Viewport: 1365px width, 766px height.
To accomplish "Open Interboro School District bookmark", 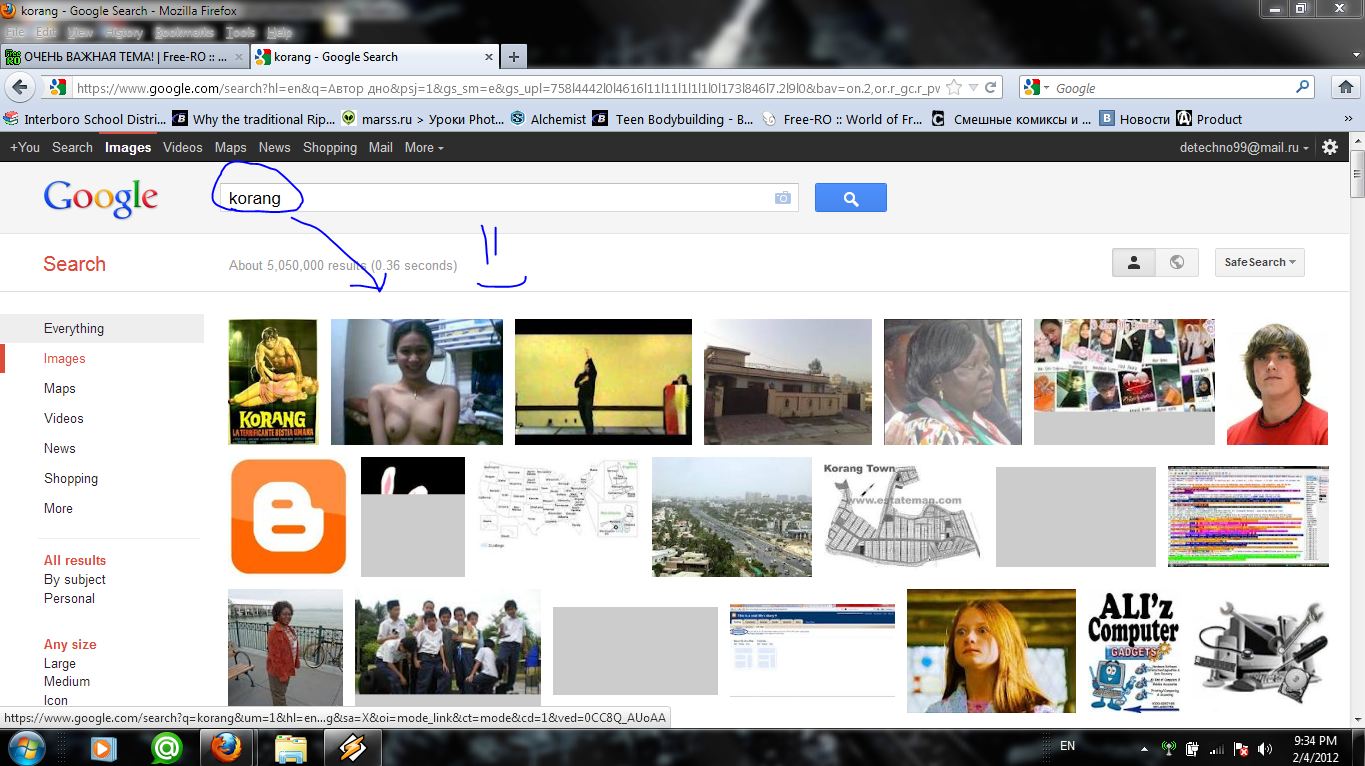I will pyautogui.click(x=85, y=119).
